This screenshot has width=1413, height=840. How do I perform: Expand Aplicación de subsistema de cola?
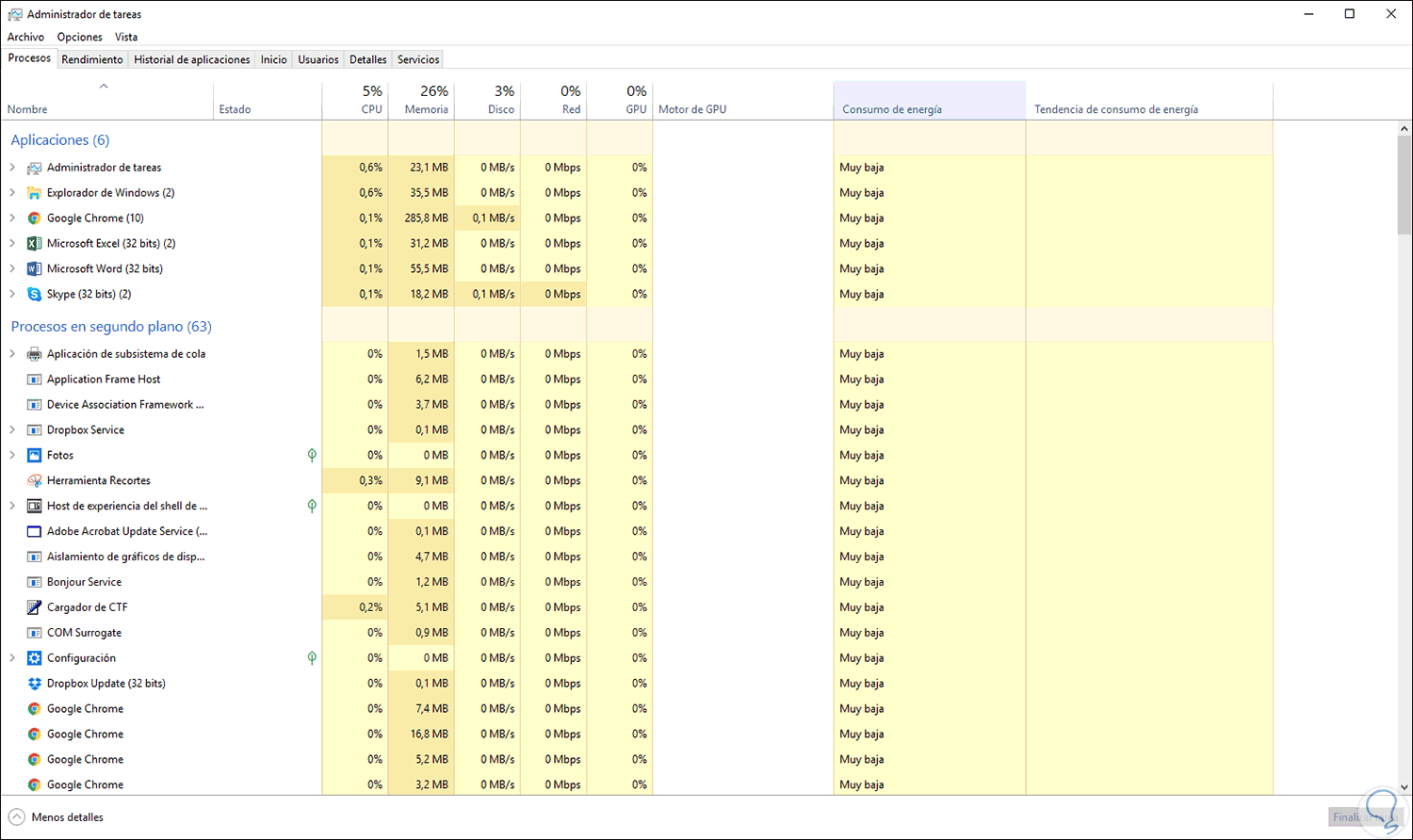pyautogui.click(x=12, y=354)
